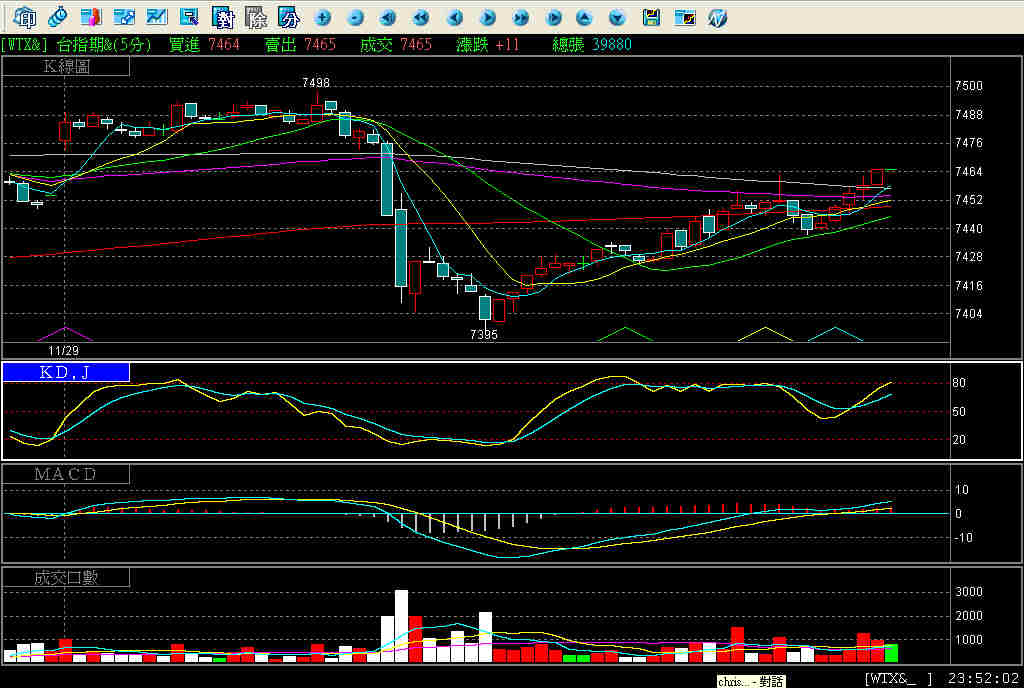
Task: Click the print (印) toolbar icon
Action: pyautogui.click(x=25, y=18)
